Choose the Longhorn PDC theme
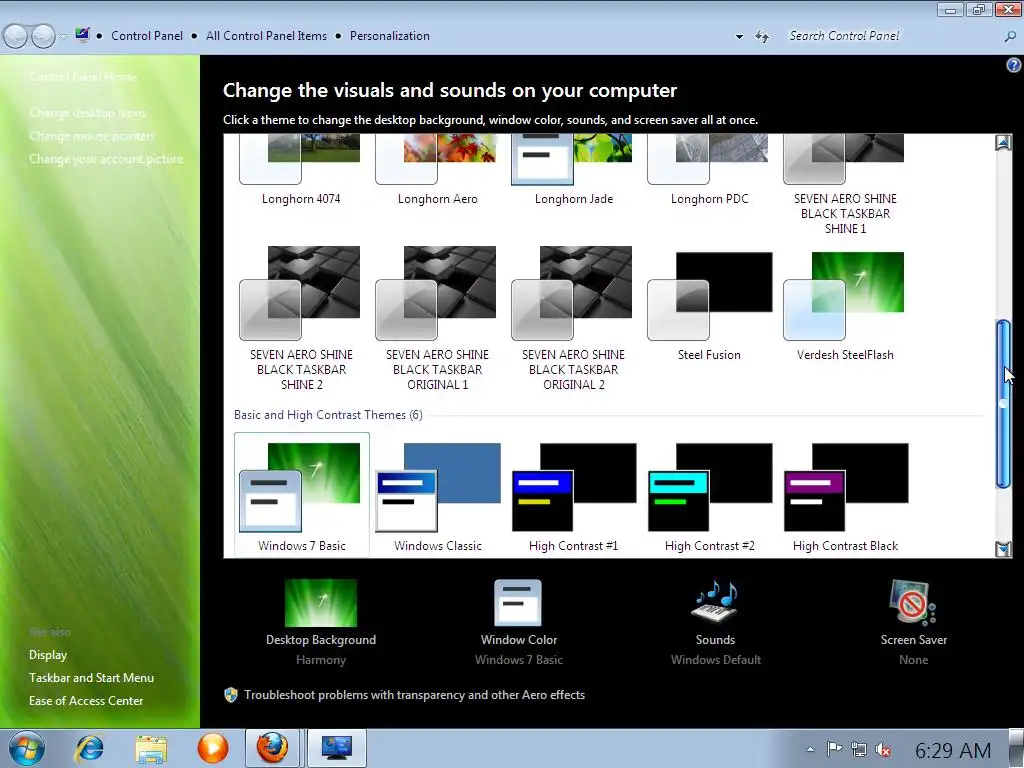 (709, 170)
